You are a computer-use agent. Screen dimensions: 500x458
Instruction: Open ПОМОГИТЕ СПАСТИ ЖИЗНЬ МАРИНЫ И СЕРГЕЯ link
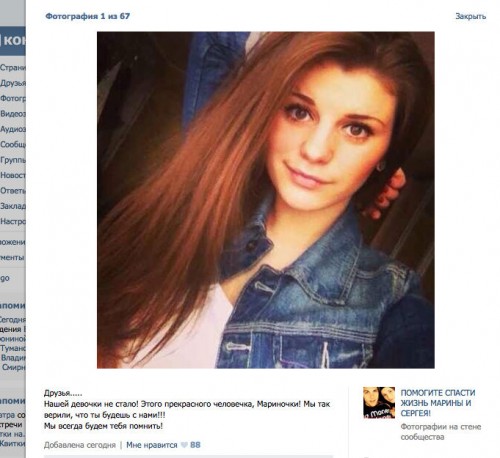438,403
